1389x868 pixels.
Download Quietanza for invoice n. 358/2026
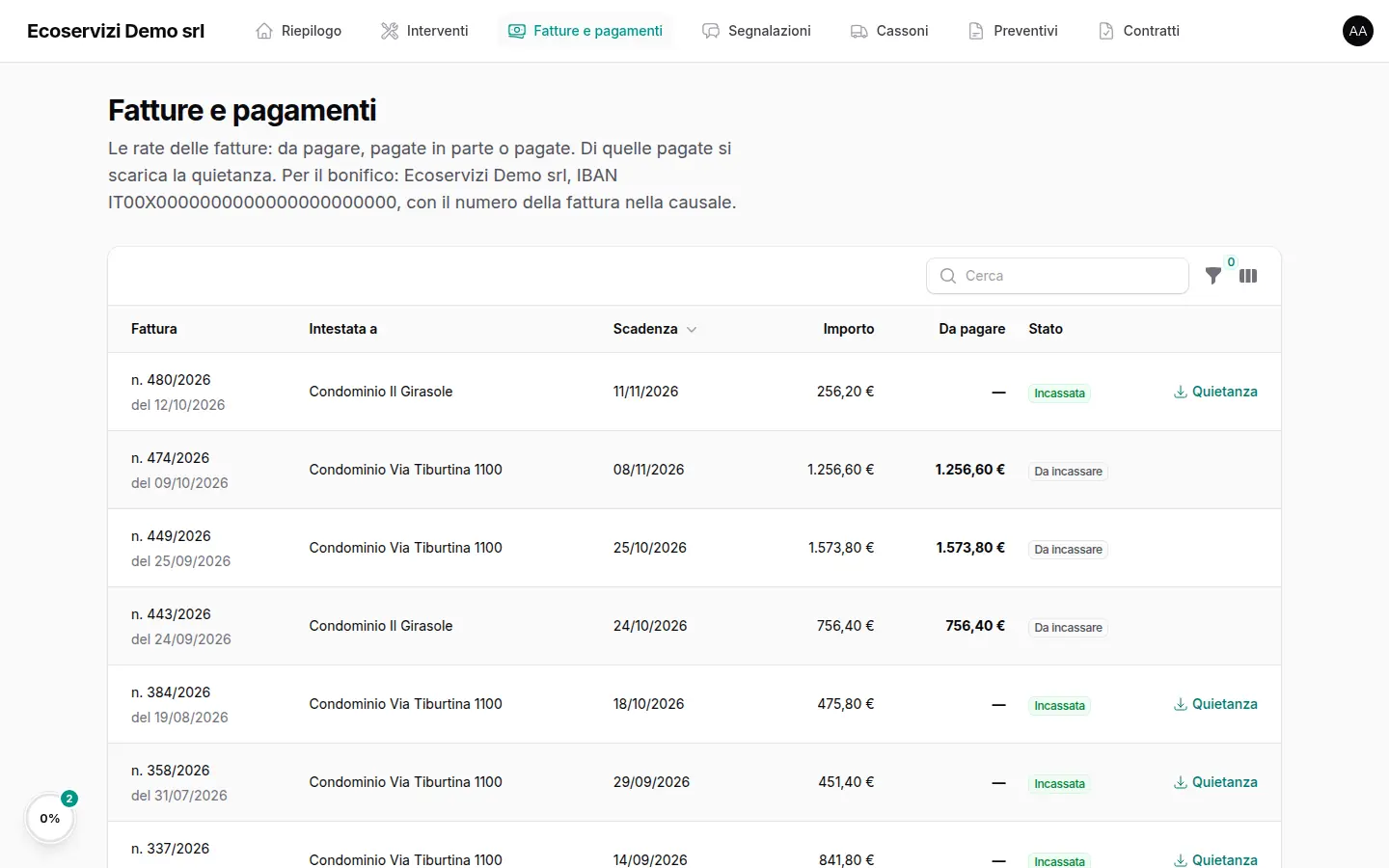(1215, 782)
